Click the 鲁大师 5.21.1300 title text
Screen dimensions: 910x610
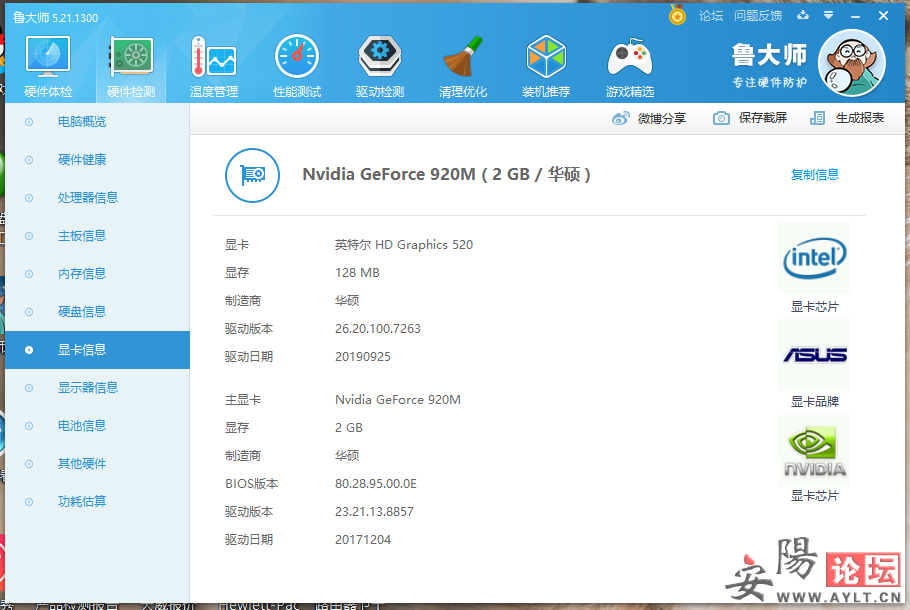tap(55, 18)
